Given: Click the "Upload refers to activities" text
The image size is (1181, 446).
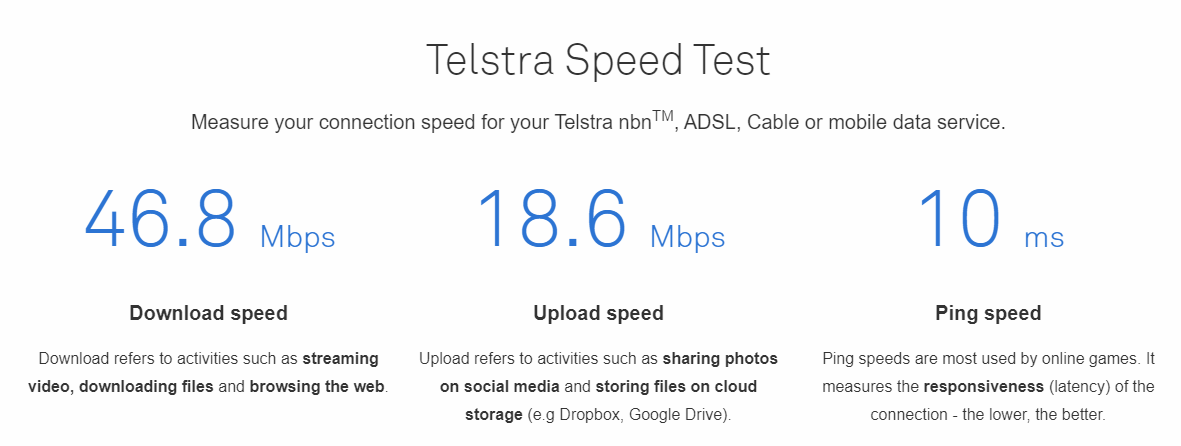Looking at the screenshot, I should (538, 358).
